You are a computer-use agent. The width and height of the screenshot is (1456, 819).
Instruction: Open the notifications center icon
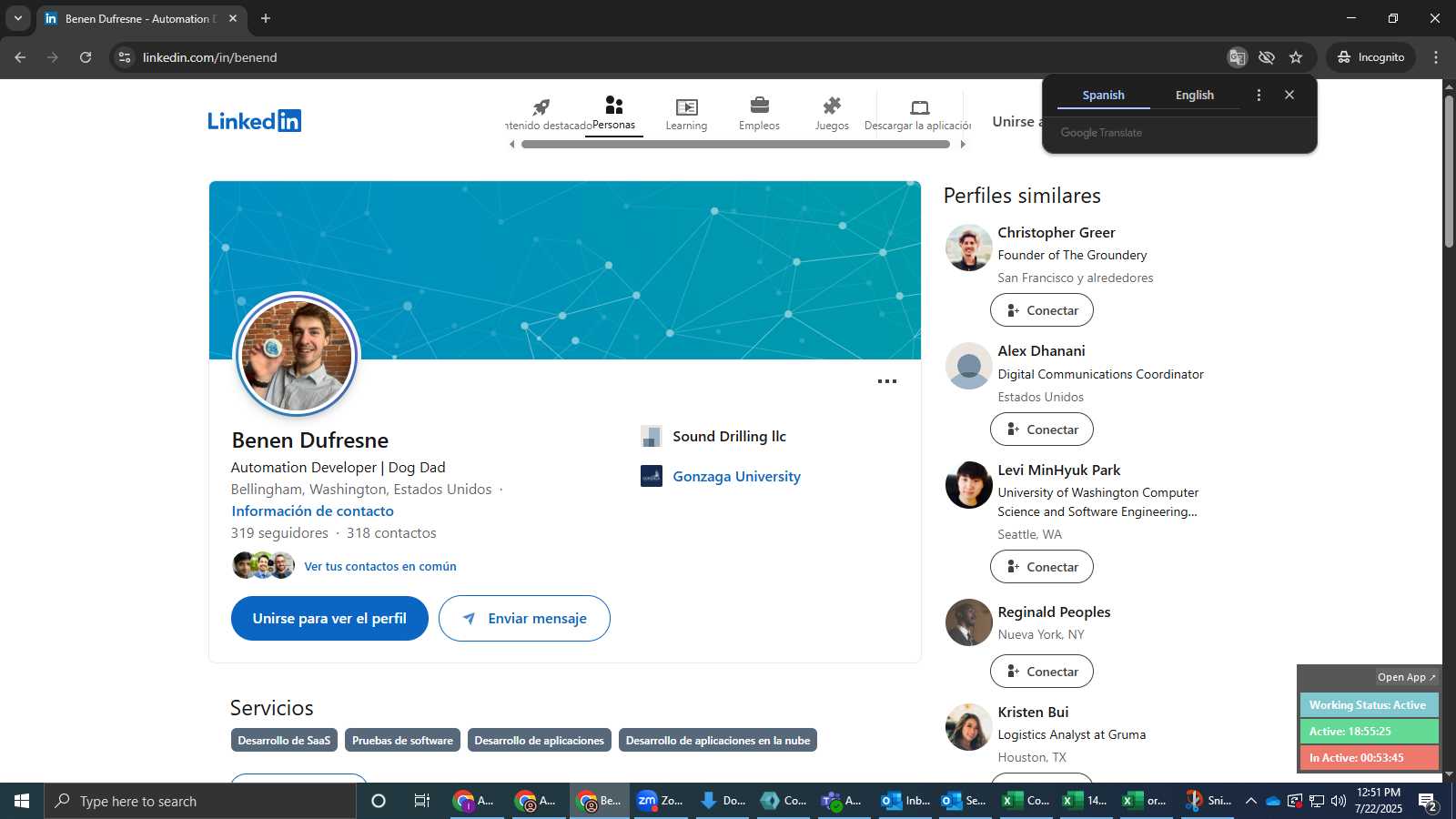click(x=1427, y=801)
